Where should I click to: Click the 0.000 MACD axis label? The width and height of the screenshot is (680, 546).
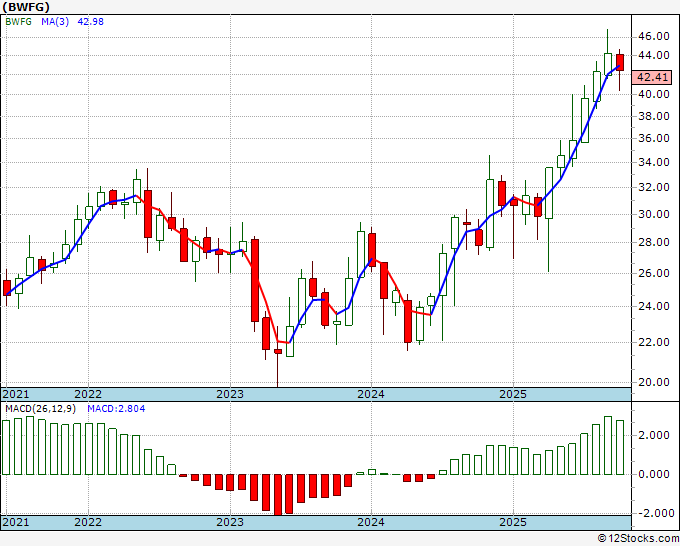pos(654,474)
